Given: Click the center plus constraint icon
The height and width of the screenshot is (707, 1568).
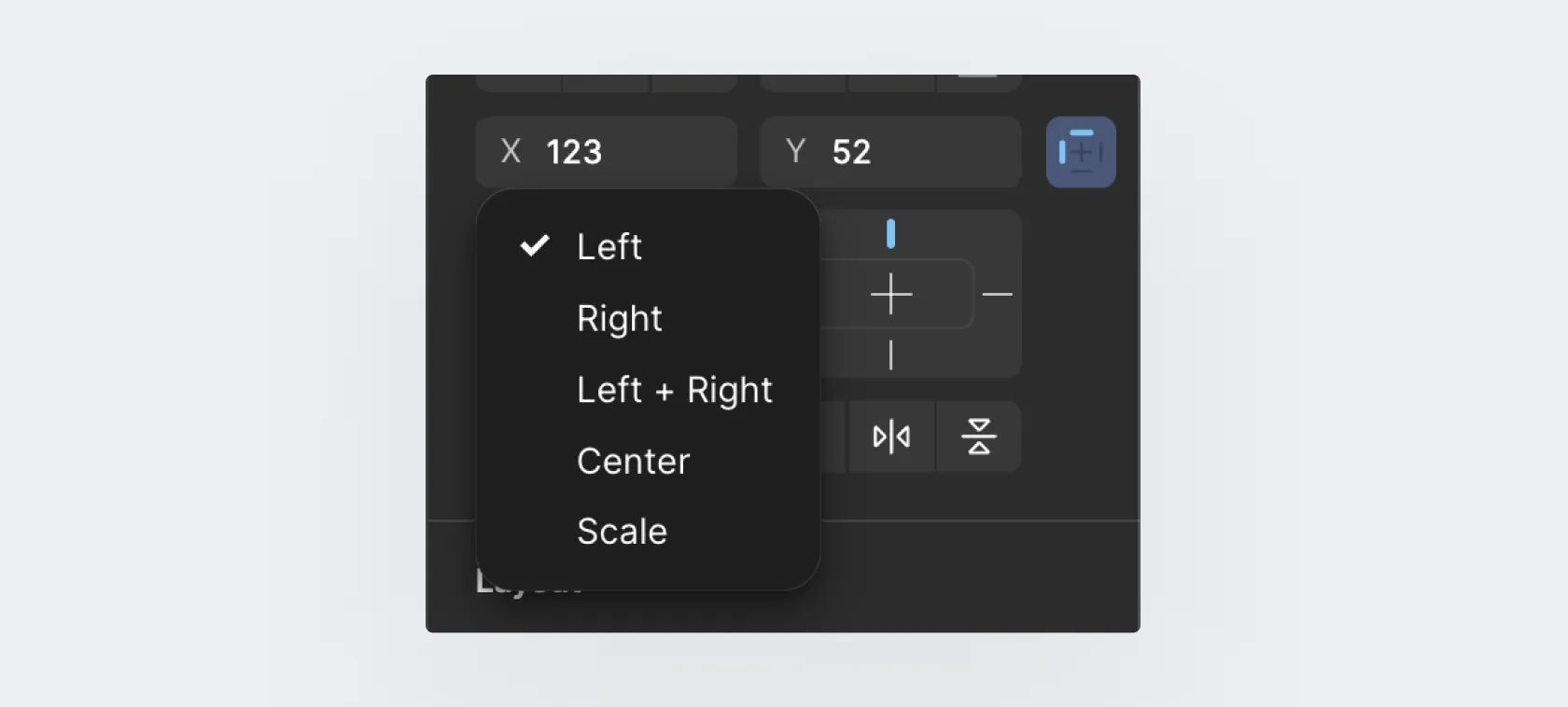Looking at the screenshot, I should (891, 295).
